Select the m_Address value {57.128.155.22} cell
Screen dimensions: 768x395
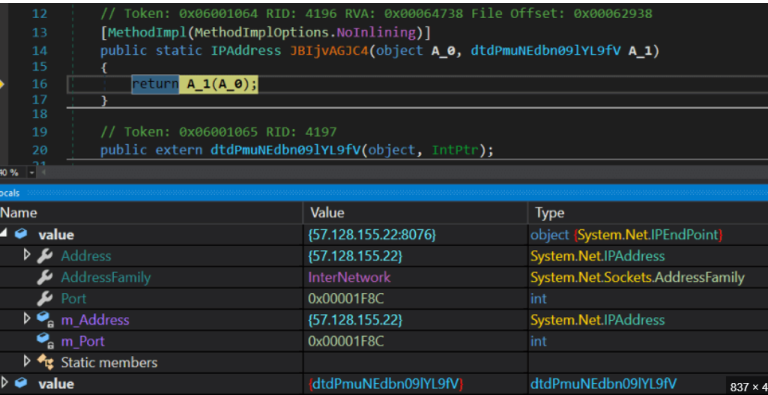pyautogui.click(x=415, y=320)
